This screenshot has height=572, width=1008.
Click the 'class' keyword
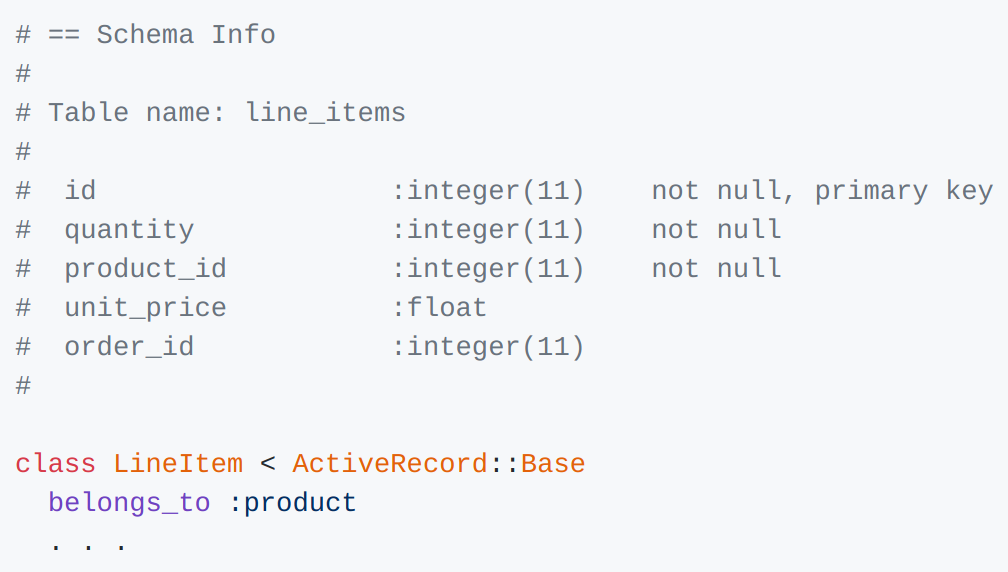(56, 464)
